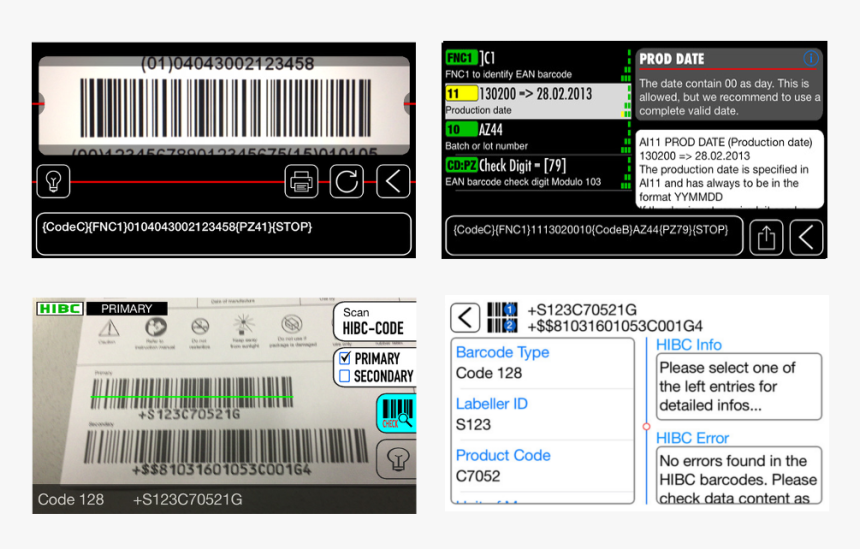This screenshot has width=860, height=549.
Task: Click the AI11 PROD DATE description box
Action: 729,169
